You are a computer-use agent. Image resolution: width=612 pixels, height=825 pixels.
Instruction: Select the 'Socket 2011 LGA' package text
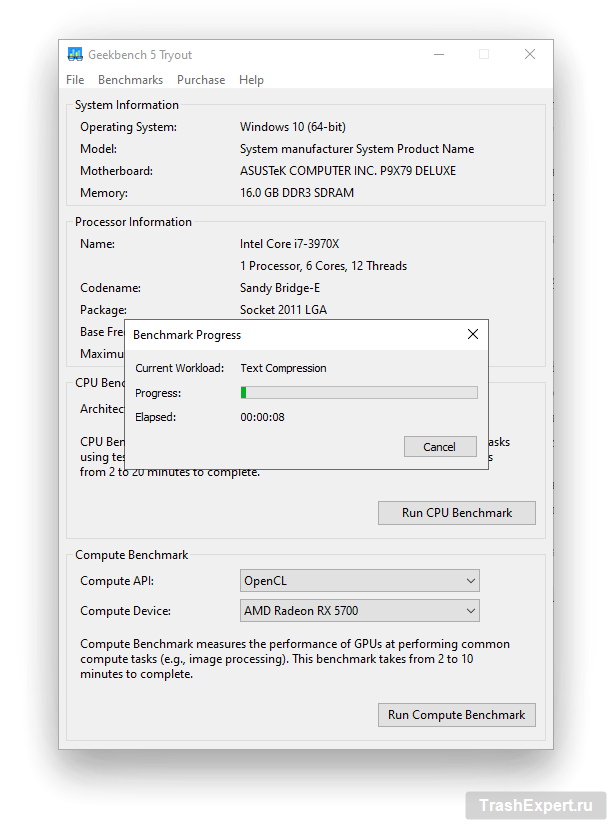(x=283, y=310)
